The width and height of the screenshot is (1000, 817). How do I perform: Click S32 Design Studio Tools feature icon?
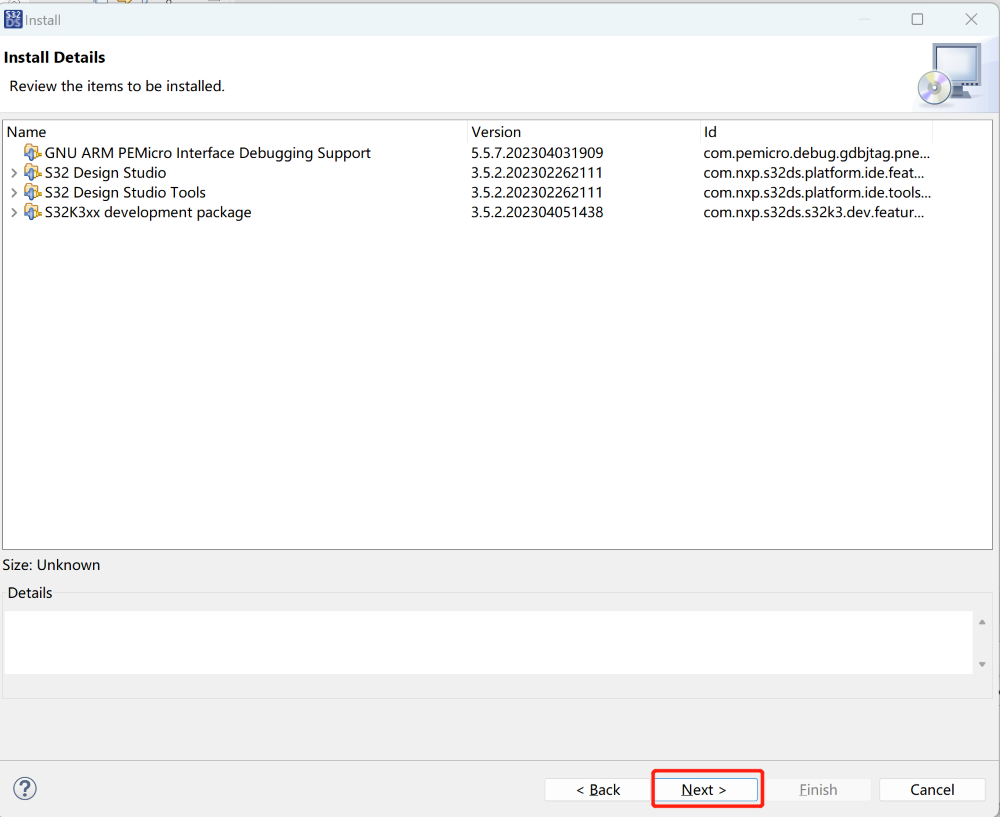33,192
